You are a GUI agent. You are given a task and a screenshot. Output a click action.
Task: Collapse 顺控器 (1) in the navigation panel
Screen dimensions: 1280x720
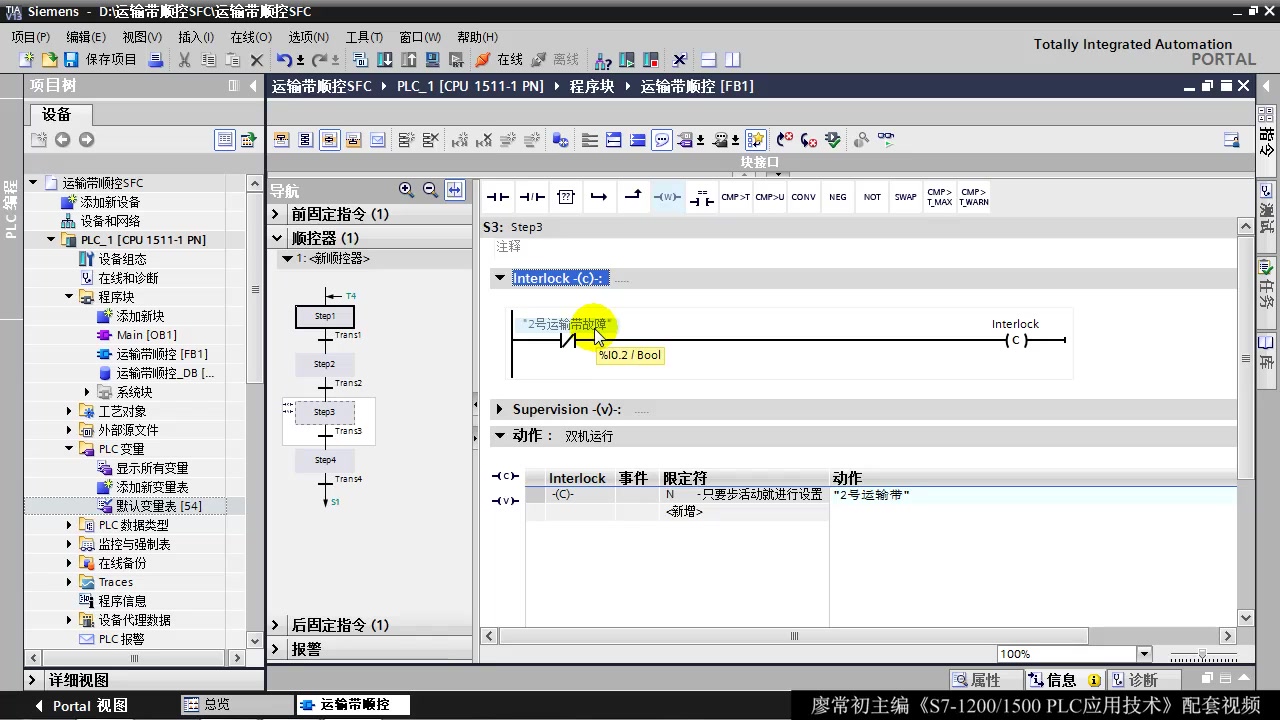point(277,238)
